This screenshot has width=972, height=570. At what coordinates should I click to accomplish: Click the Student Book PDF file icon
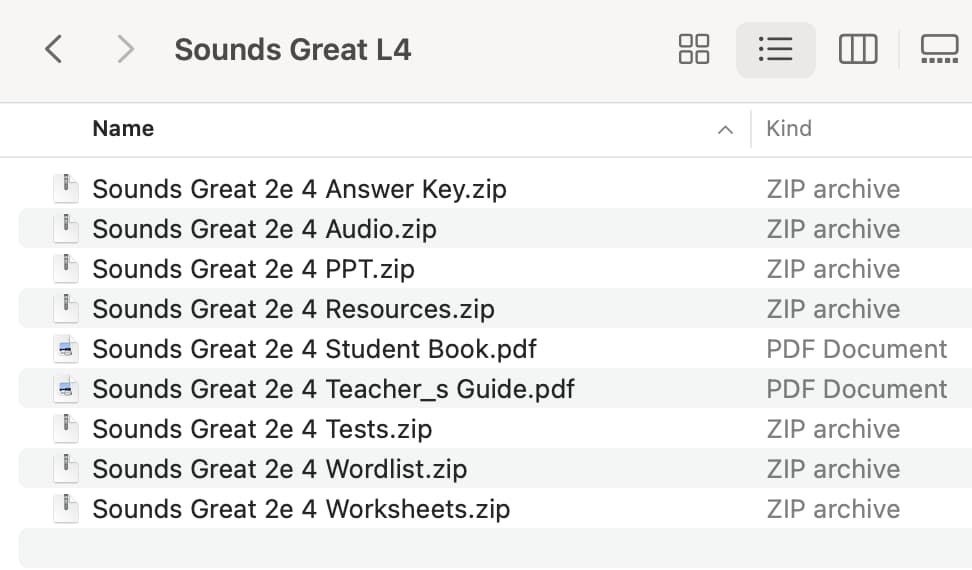point(66,349)
